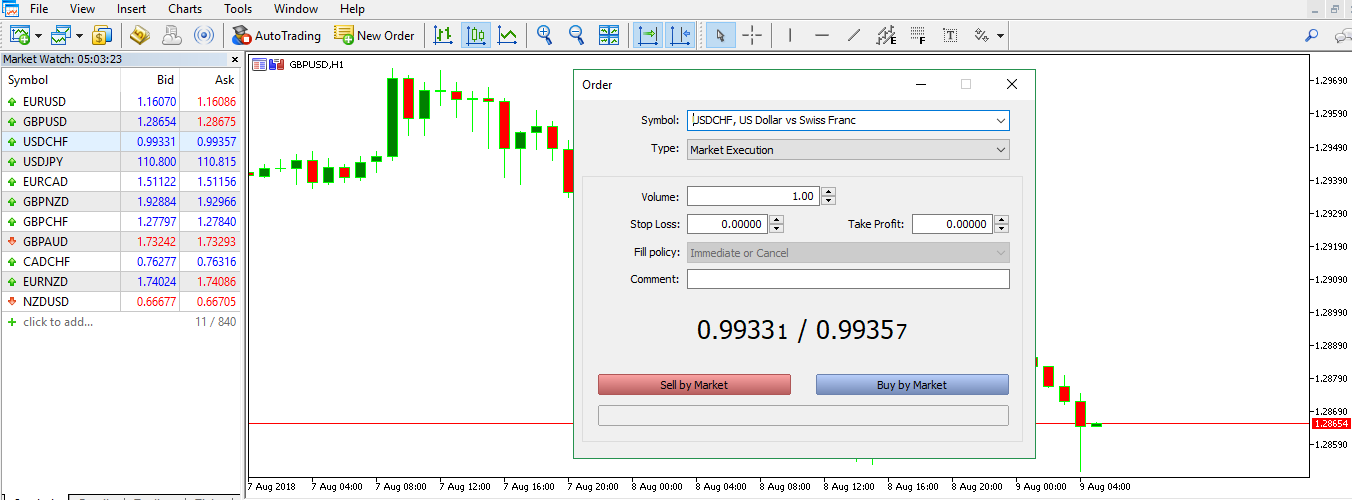Zoom out using the magnifier-minus icon

click(576, 35)
